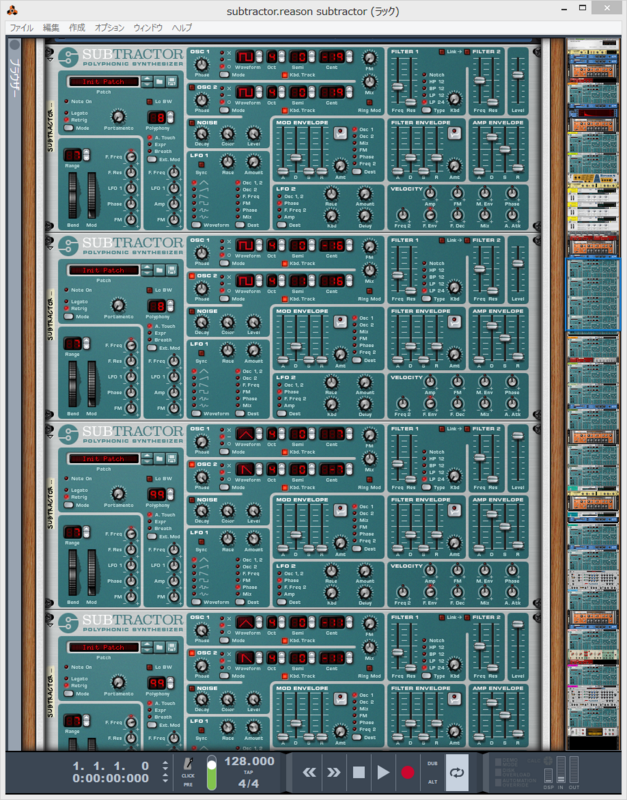Image resolution: width=627 pixels, height=800 pixels.
Task: Open the 編集 menu
Action: pyautogui.click(x=51, y=28)
